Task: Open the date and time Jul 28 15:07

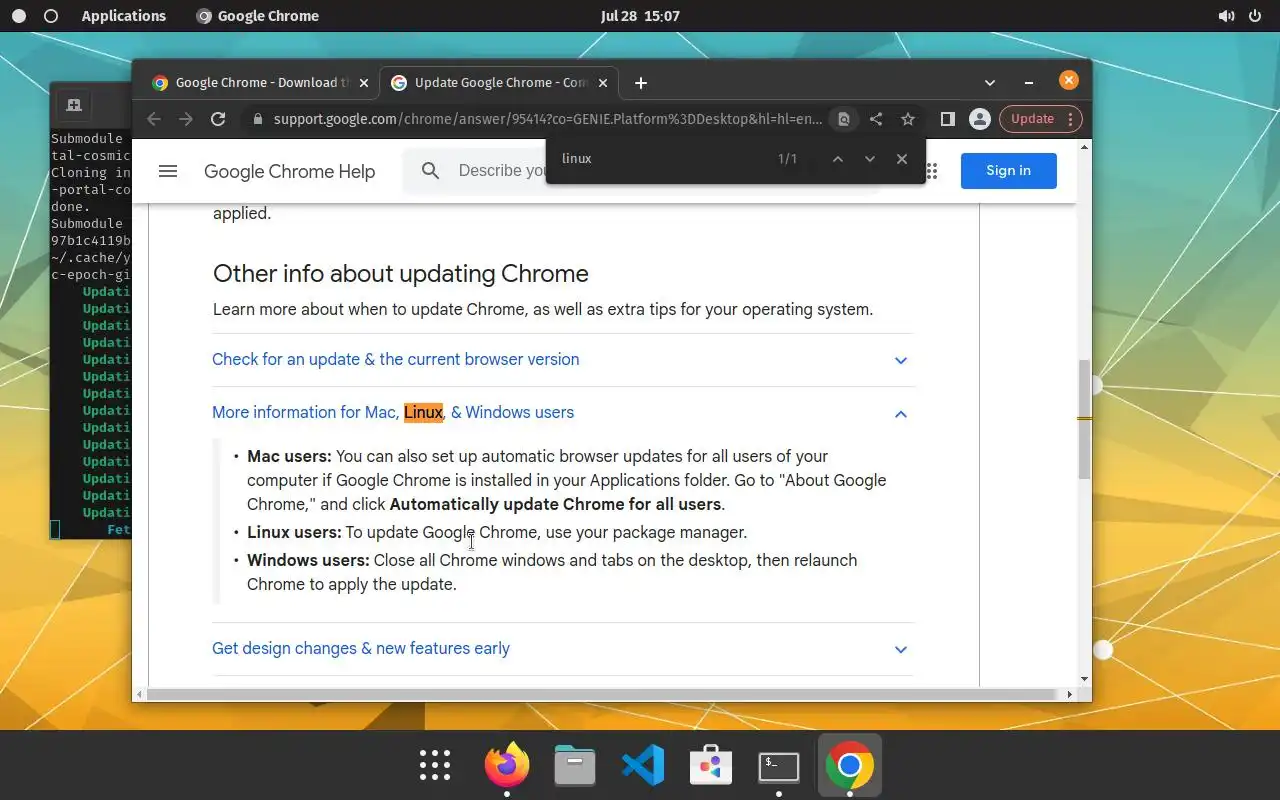Action: [x=640, y=16]
